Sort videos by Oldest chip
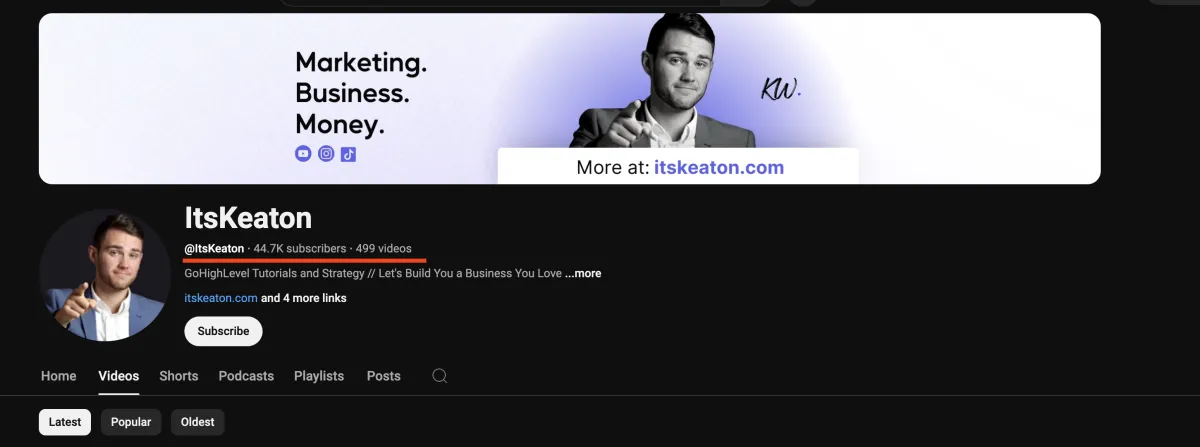 (x=198, y=422)
